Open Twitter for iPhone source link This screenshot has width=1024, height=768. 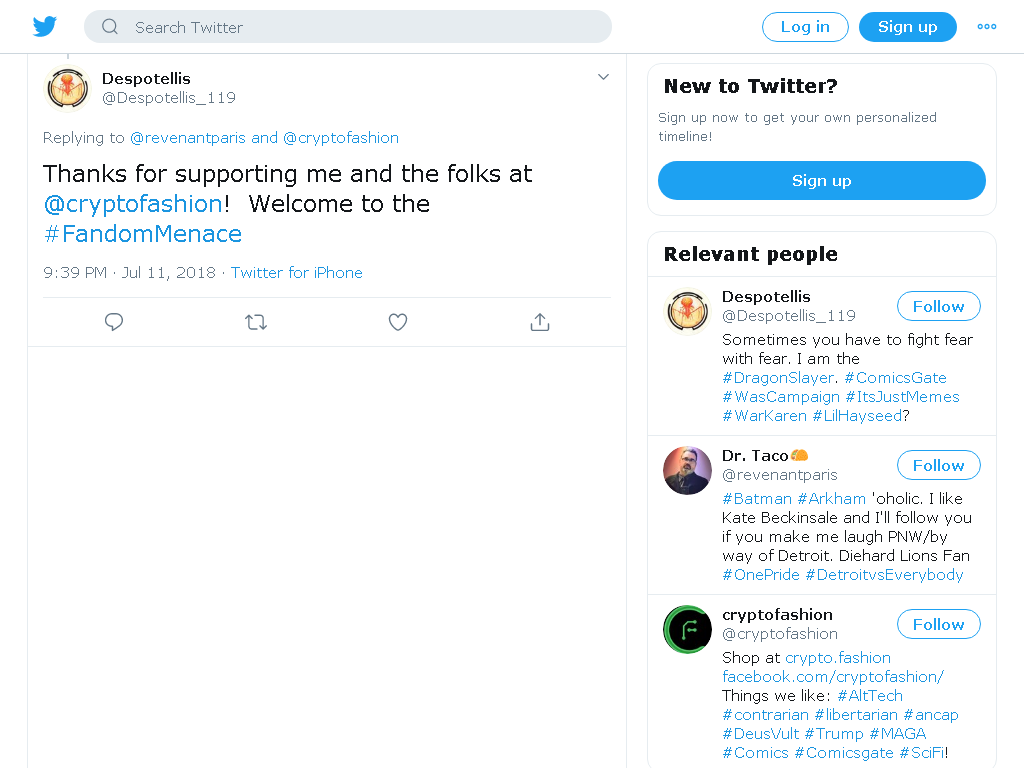click(296, 272)
